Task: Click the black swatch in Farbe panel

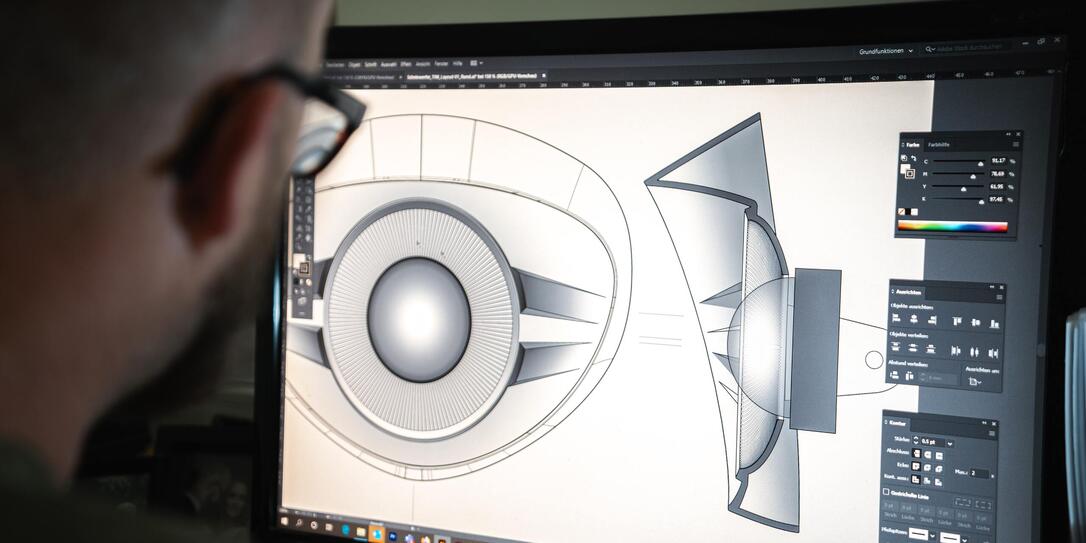Action: (908, 212)
